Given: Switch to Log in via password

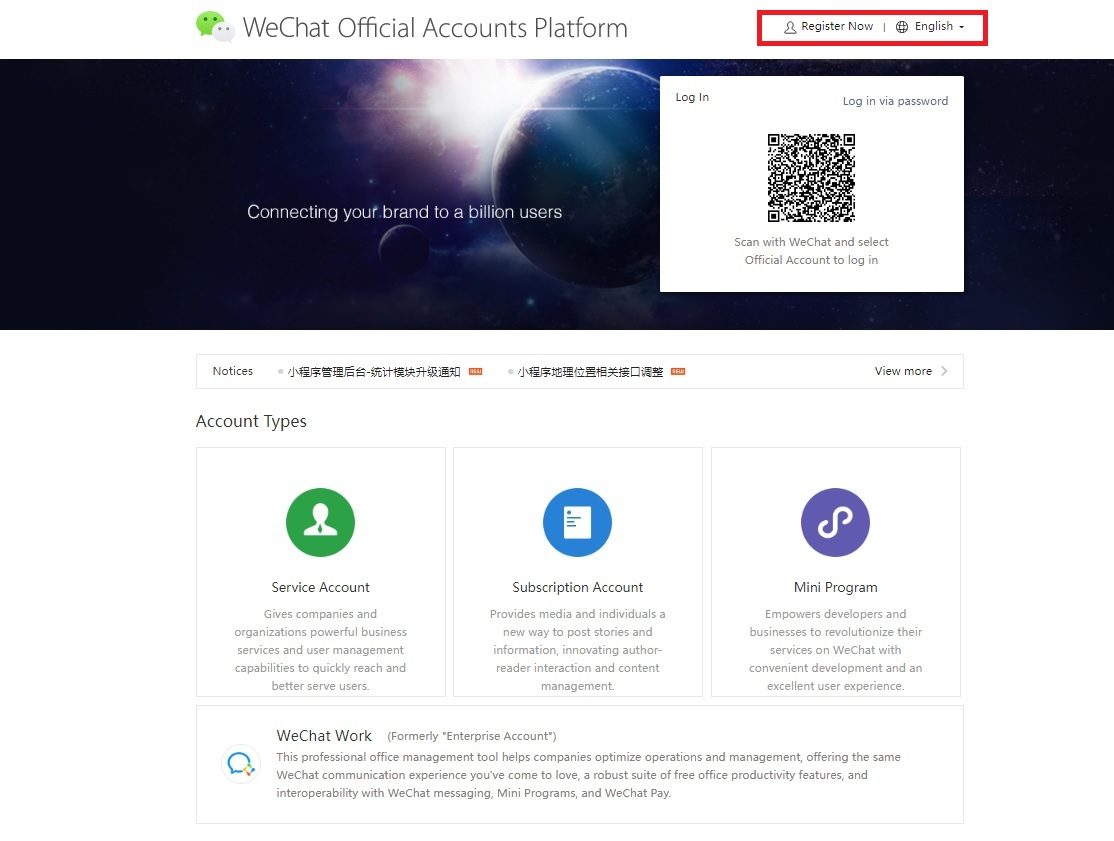Looking at the screenshot, I should (x=895, y=101).
